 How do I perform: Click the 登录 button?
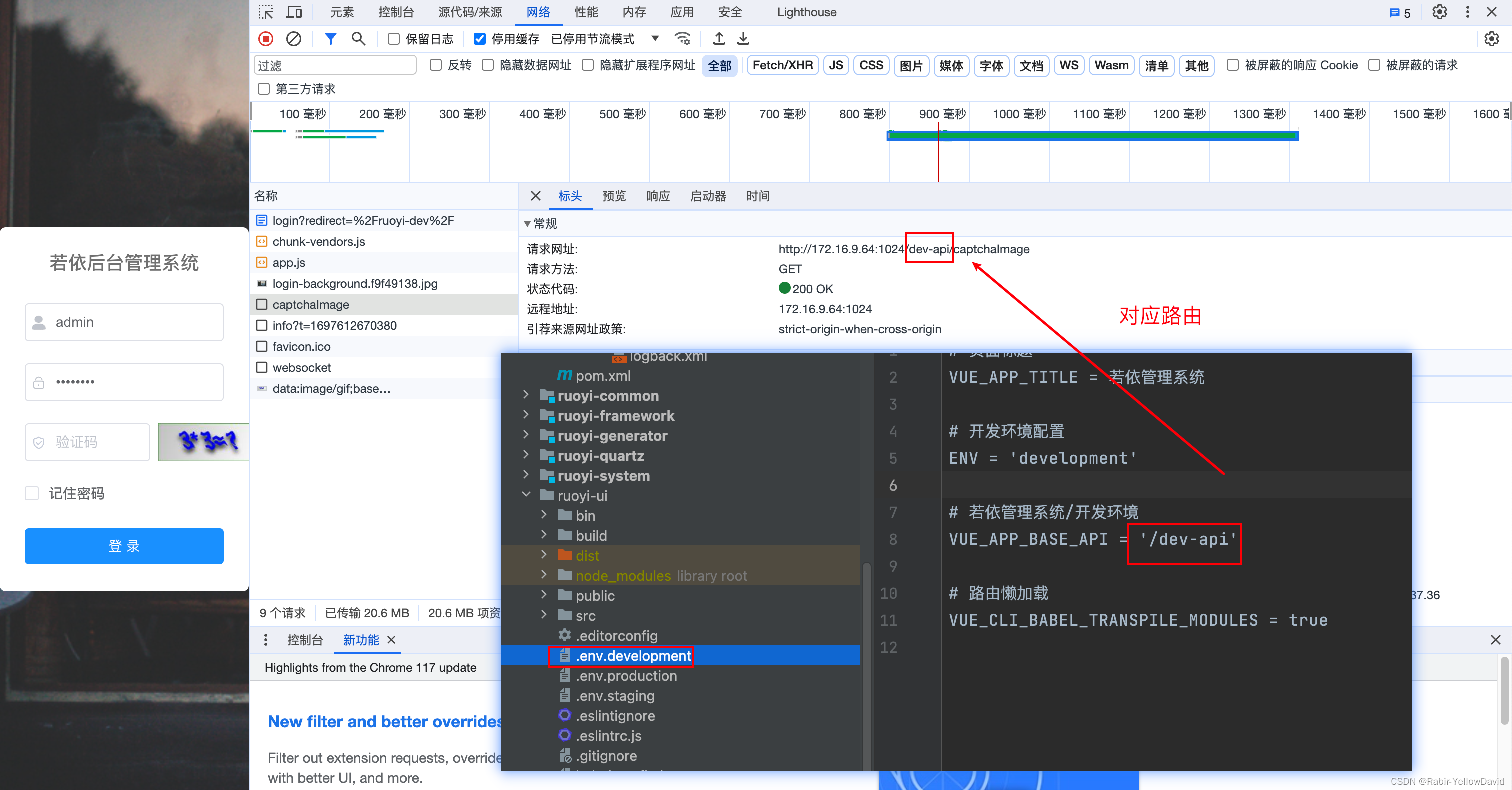pyautogui.click(x=124, y=546)
